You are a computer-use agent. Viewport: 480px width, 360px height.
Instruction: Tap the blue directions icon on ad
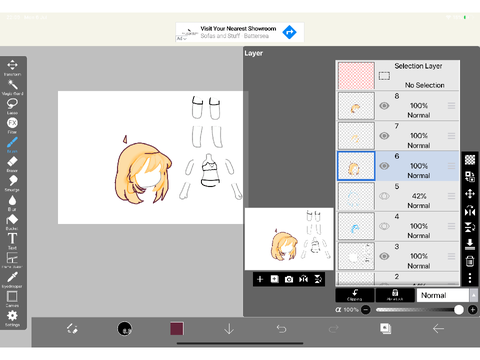289,32
